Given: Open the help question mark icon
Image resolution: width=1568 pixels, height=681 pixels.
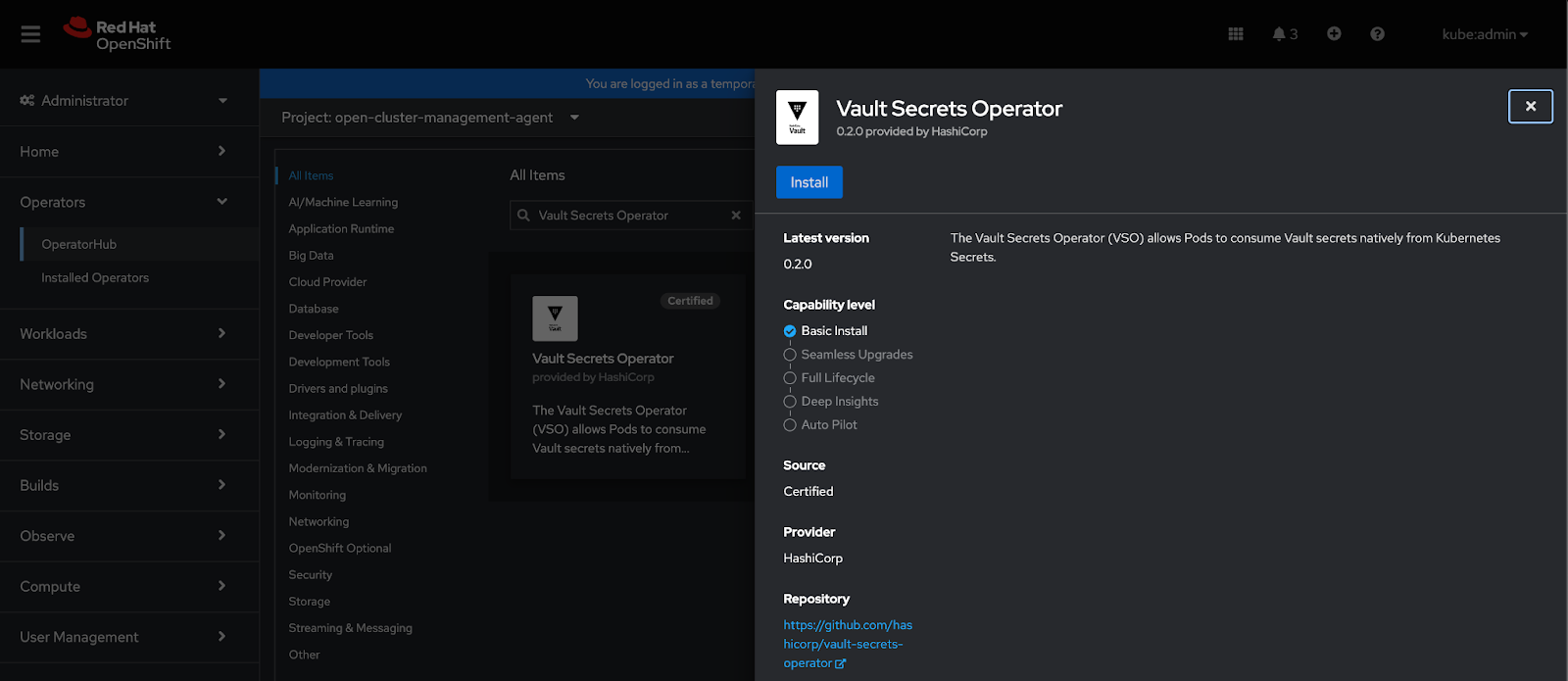Looking at the screenshot, I should click(1377, 34).
